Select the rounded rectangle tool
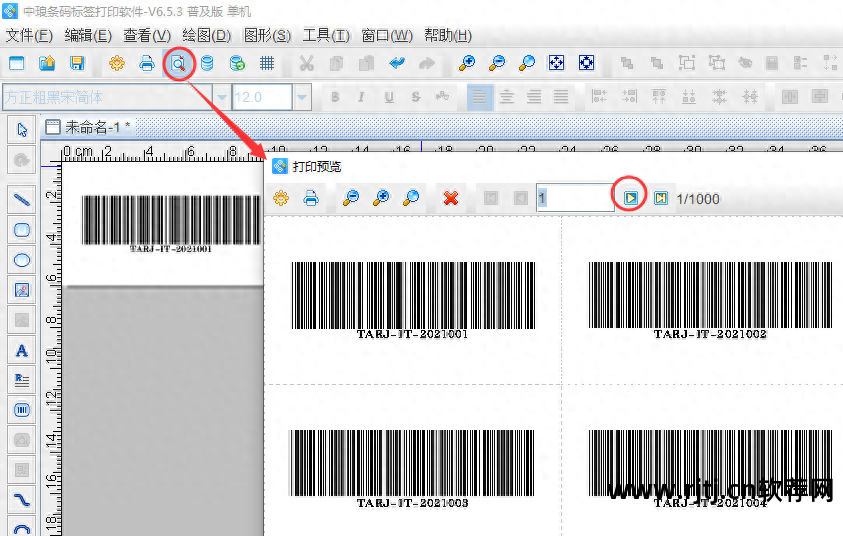 tap(21, 230)
